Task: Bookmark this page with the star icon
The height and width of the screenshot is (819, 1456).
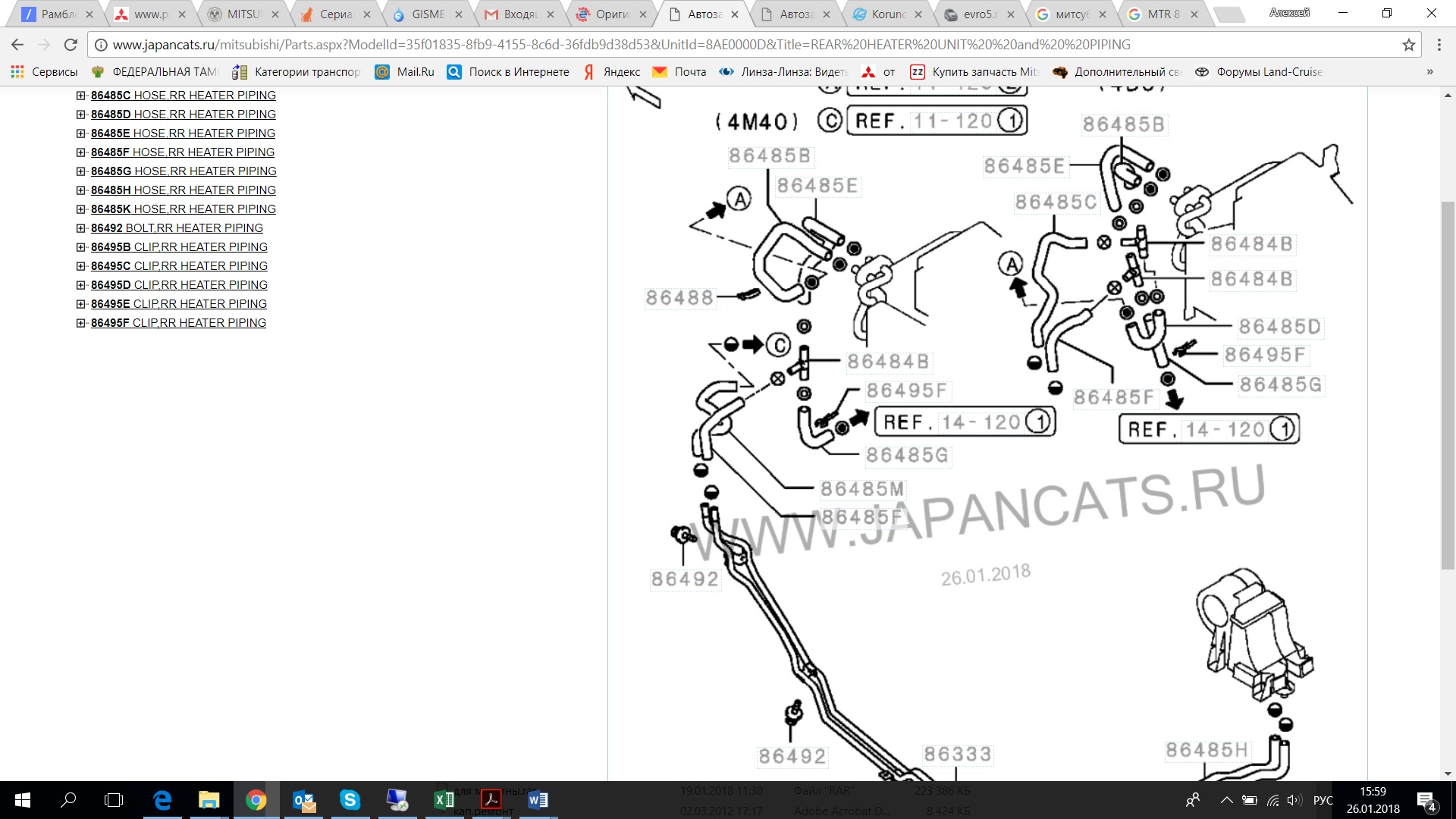Action: (1408, 45)
